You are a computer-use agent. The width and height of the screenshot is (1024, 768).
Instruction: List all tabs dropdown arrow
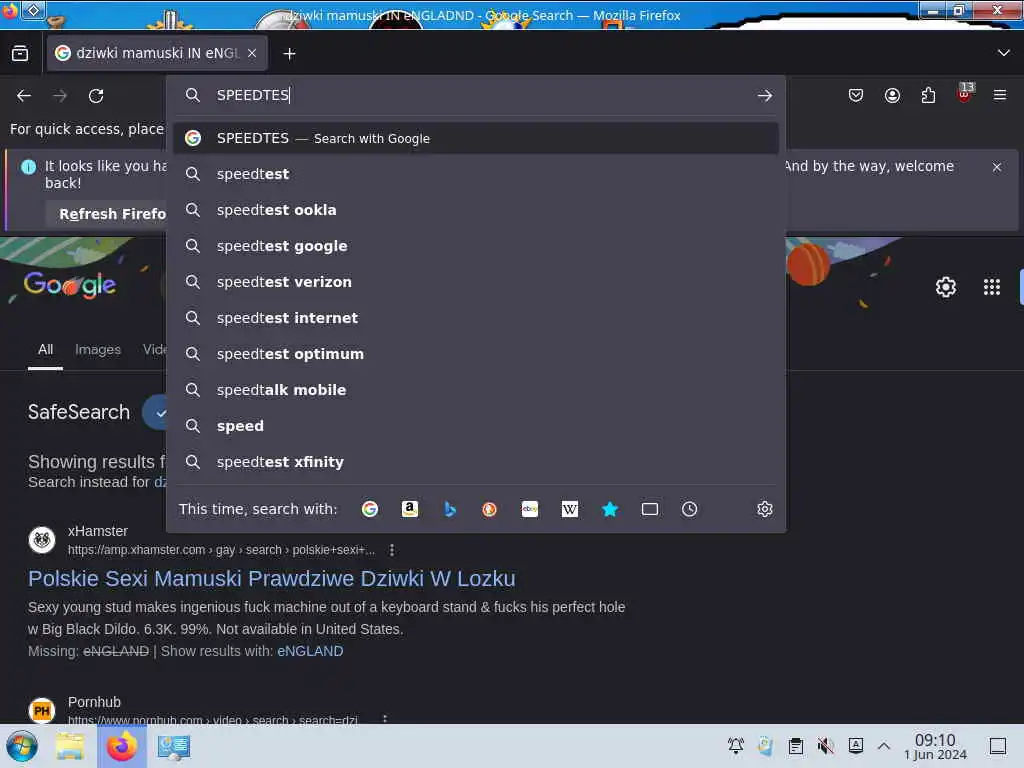coord(1003,53)
